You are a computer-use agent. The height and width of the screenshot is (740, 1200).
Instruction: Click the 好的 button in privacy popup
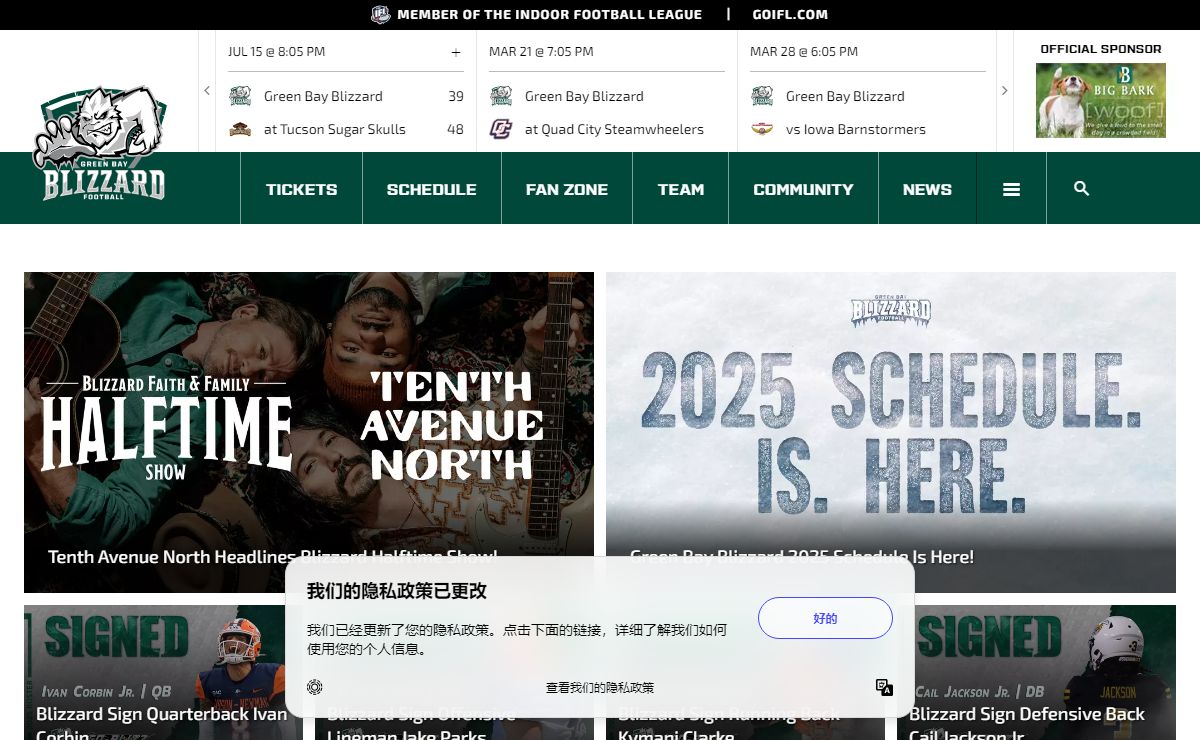point(825,618)
